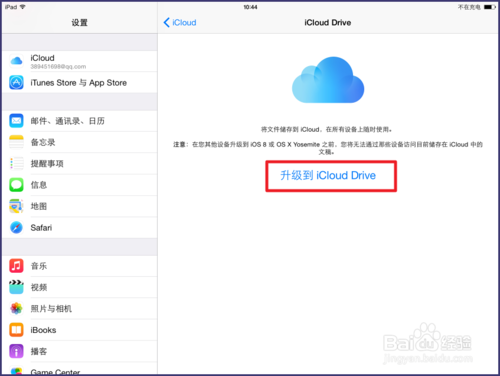Tap the Photos (照片与相机) flower icon
The width and height of the screenshot is (500, 376).
[x=16, y=308]
